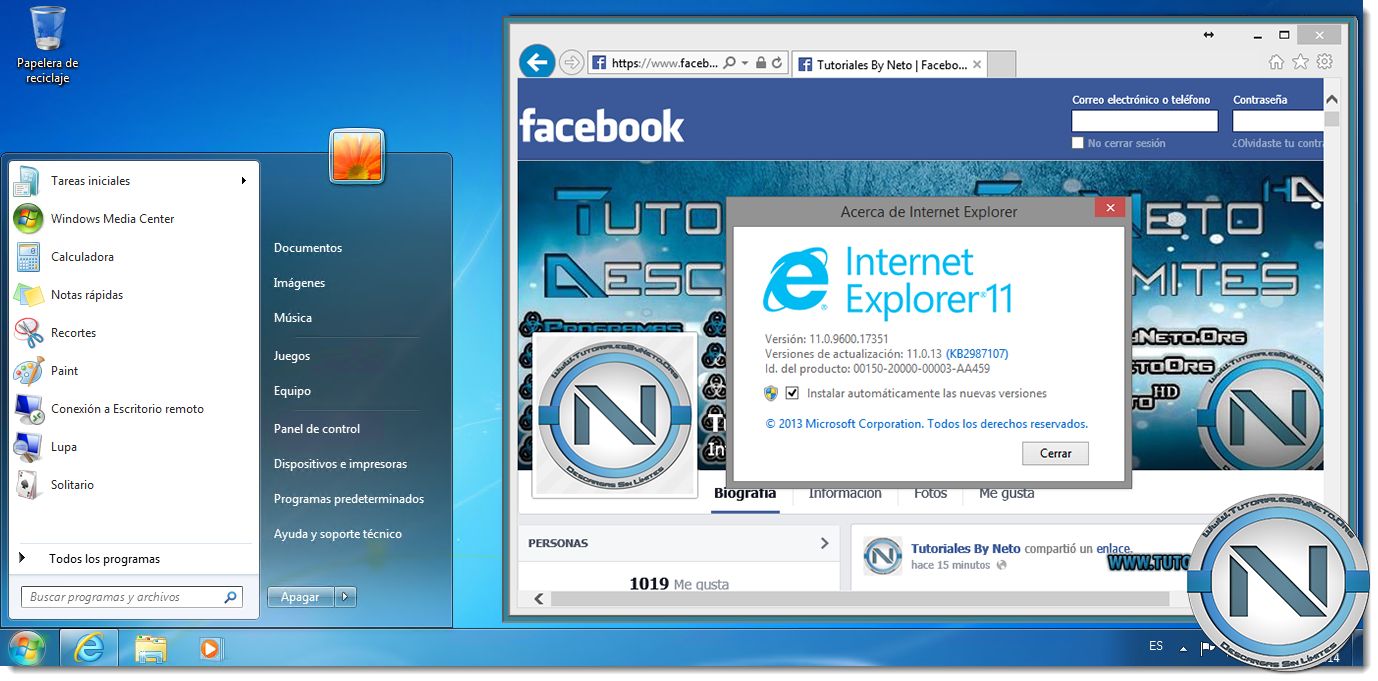The width and height of the screenshot is (1378, 681).
Task: Select the Me gusta tab
Action: [1007, 493]
